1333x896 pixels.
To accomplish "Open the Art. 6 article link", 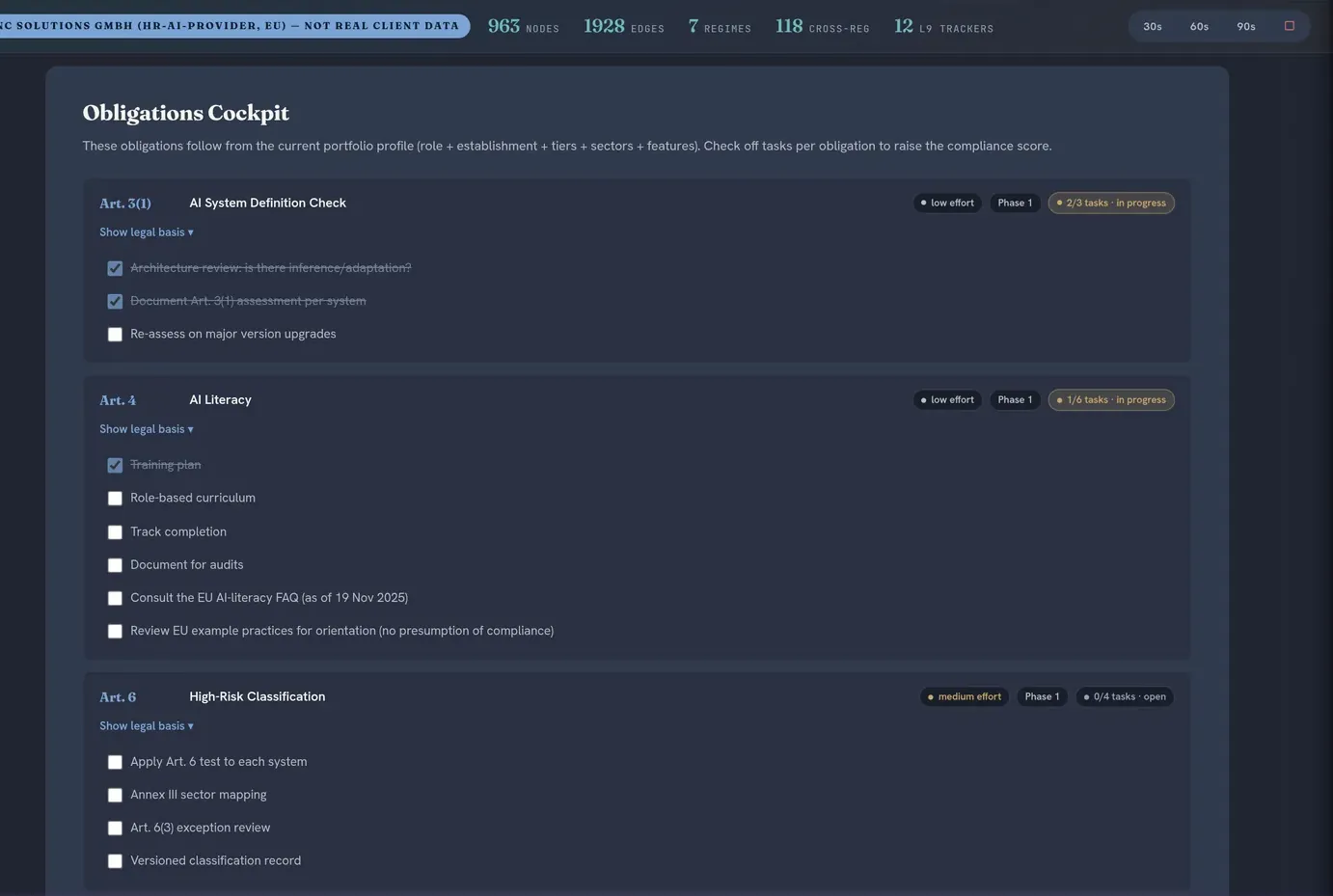I will point(118,697).
